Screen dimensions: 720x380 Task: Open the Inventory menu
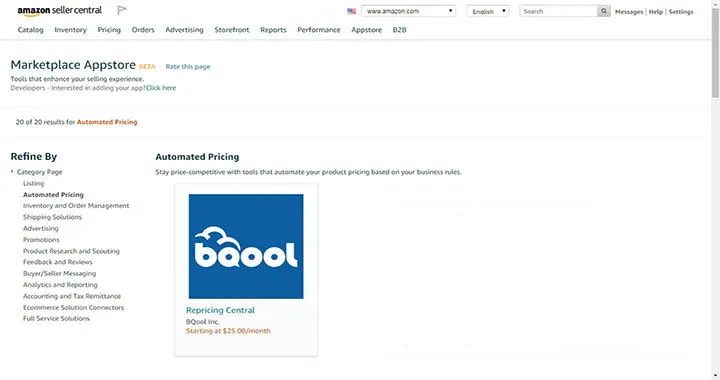pos(70,30)
